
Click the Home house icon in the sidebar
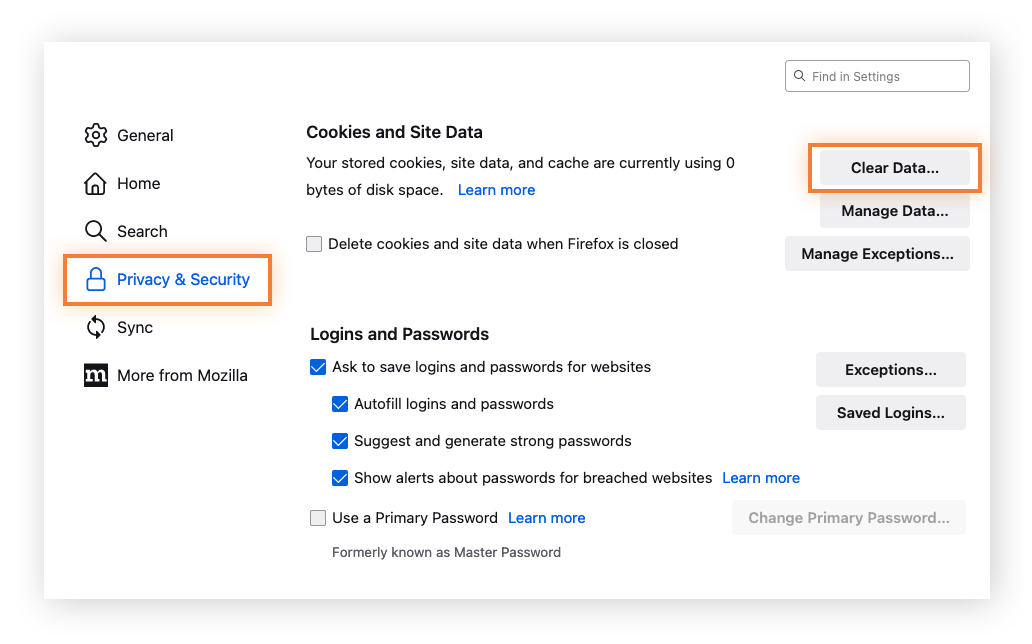(x=96, y=183)
